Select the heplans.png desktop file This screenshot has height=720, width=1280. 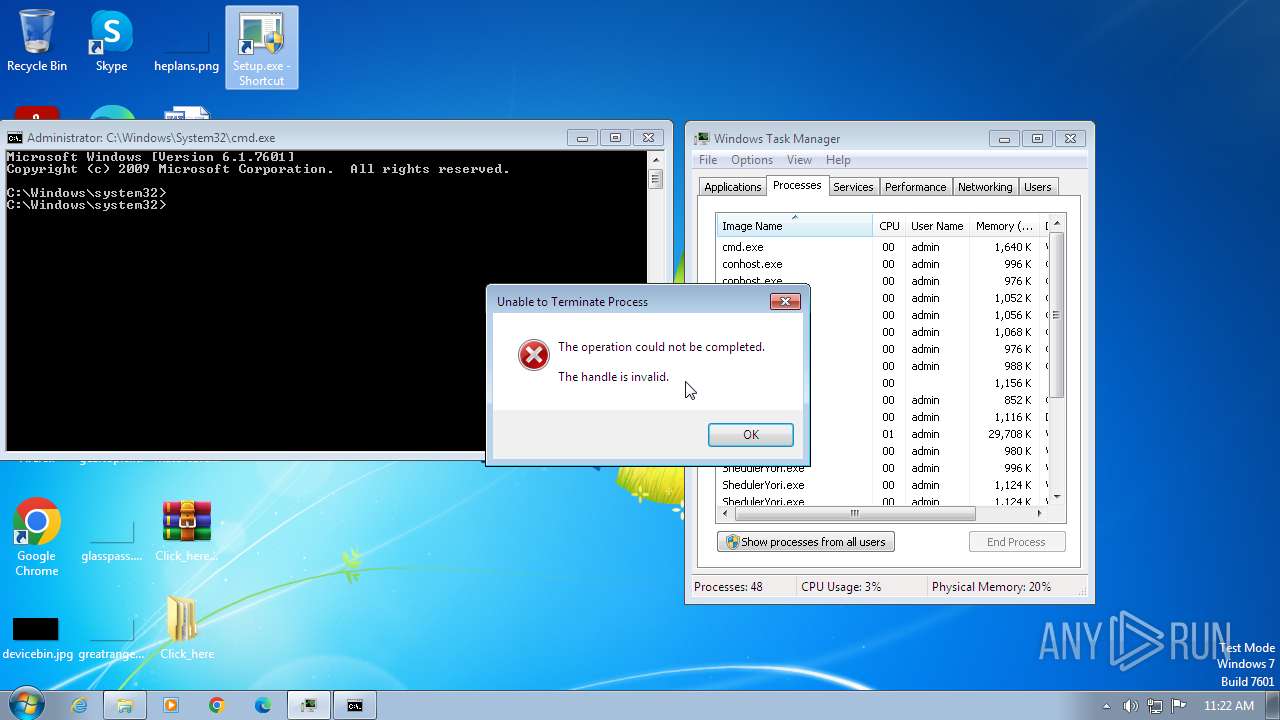[186, 47]
